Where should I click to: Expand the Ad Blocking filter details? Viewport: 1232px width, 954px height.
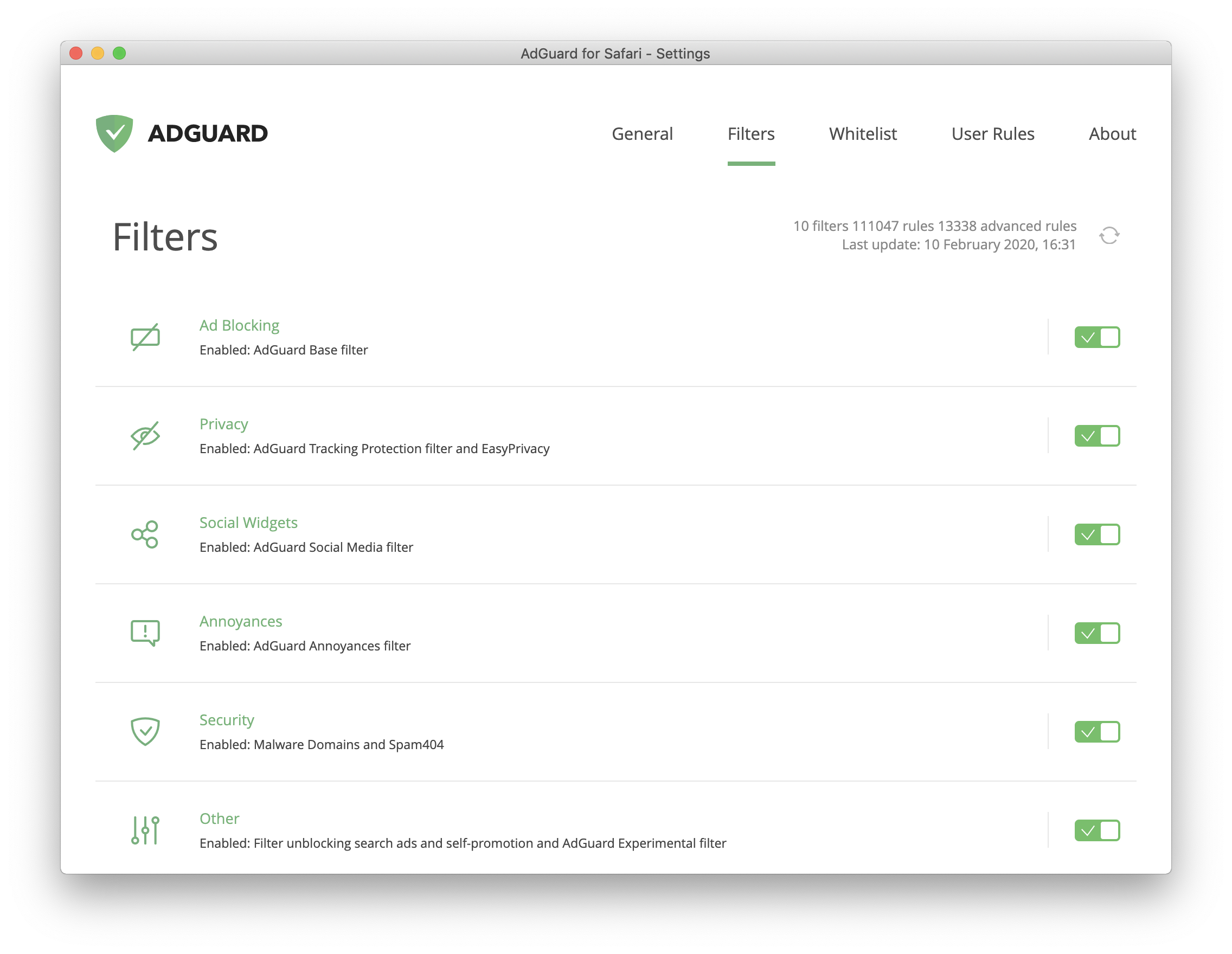point(238,325)
